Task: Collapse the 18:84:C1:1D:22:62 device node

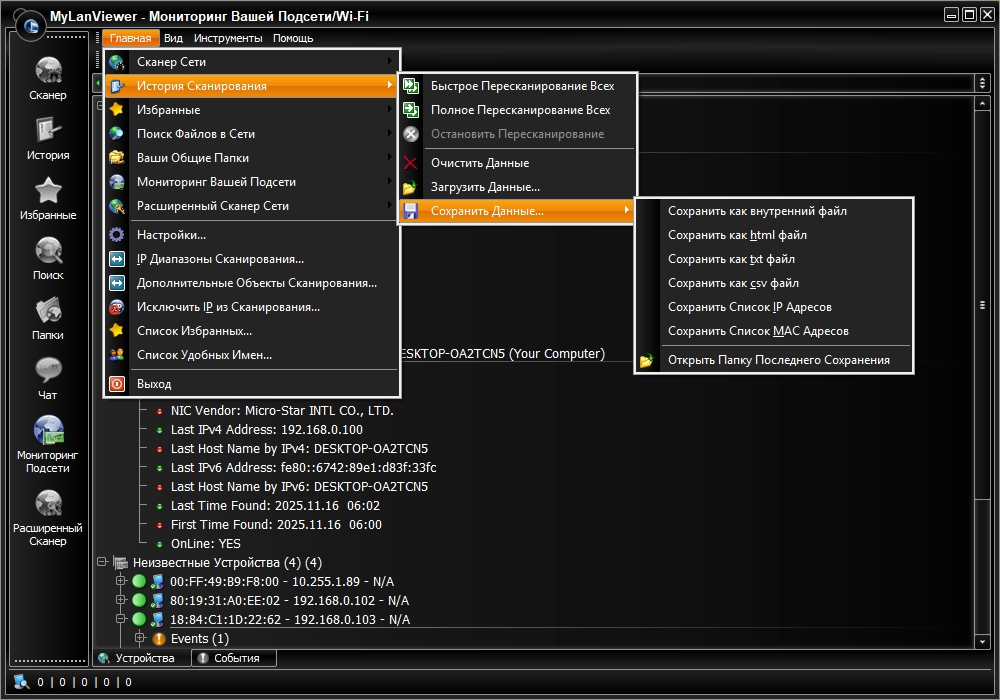Action: [x=121, y=618]
